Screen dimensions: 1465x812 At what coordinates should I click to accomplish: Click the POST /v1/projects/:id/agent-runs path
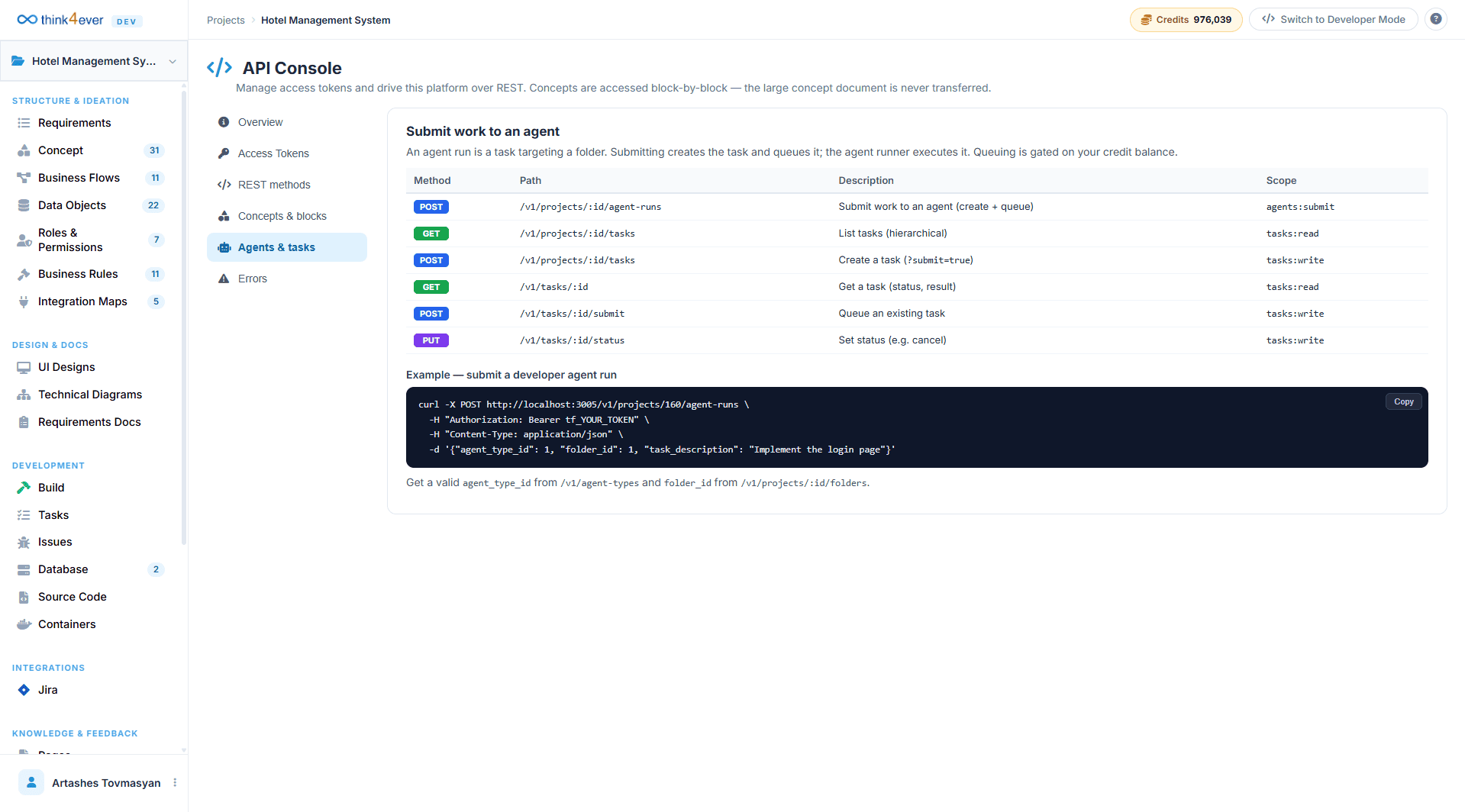(x=590, y=207)
